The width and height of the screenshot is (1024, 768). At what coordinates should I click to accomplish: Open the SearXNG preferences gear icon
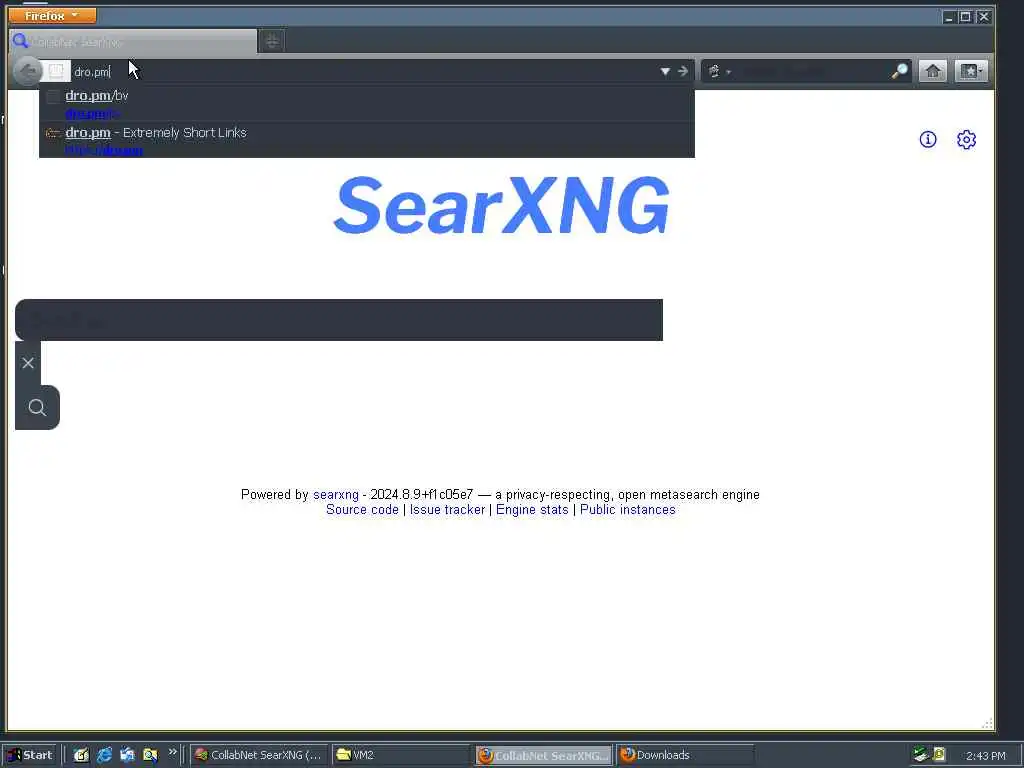(x=966, y=139)
